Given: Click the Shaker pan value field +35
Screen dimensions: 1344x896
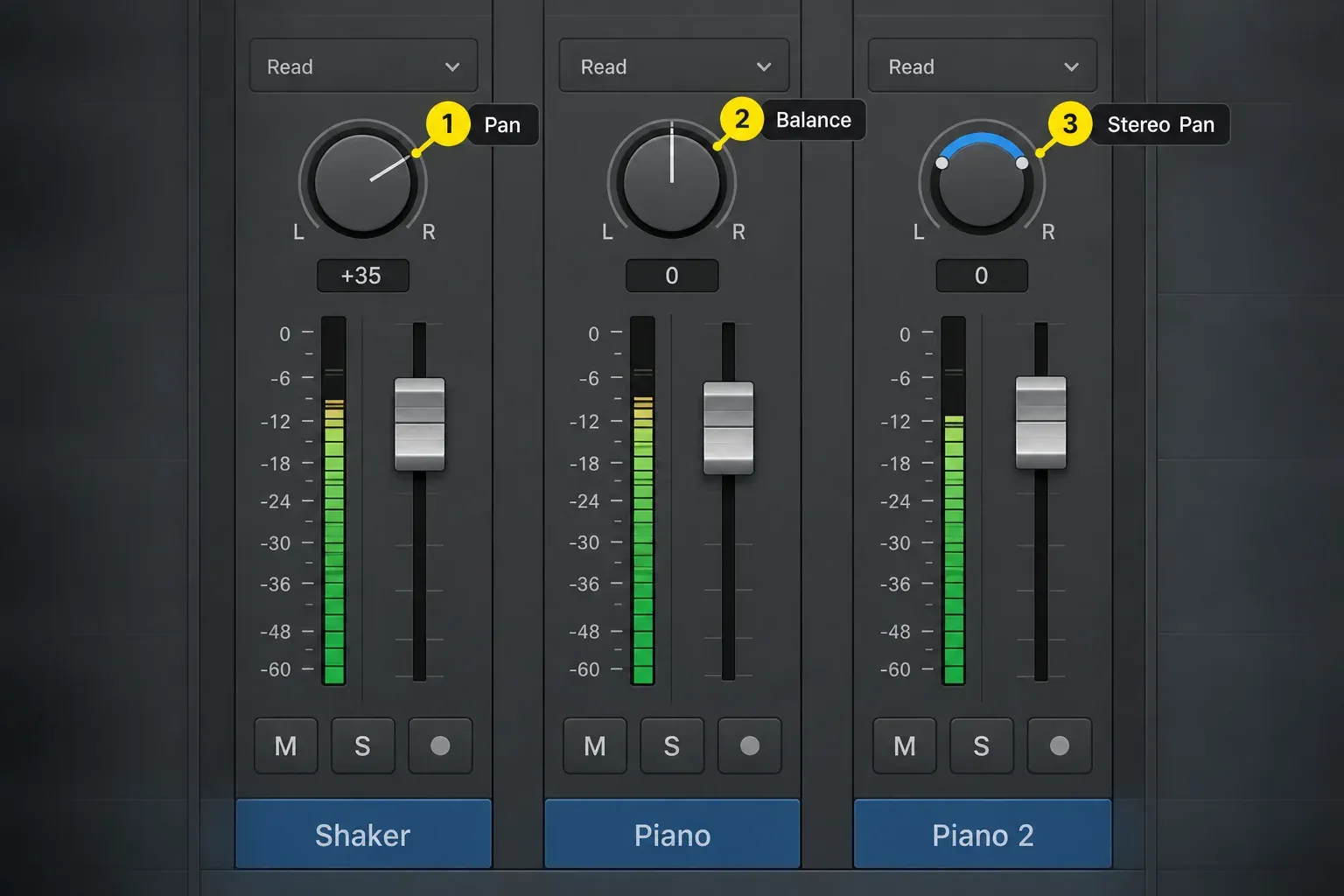Looking at the screenshot, I should tap(362, 276).
